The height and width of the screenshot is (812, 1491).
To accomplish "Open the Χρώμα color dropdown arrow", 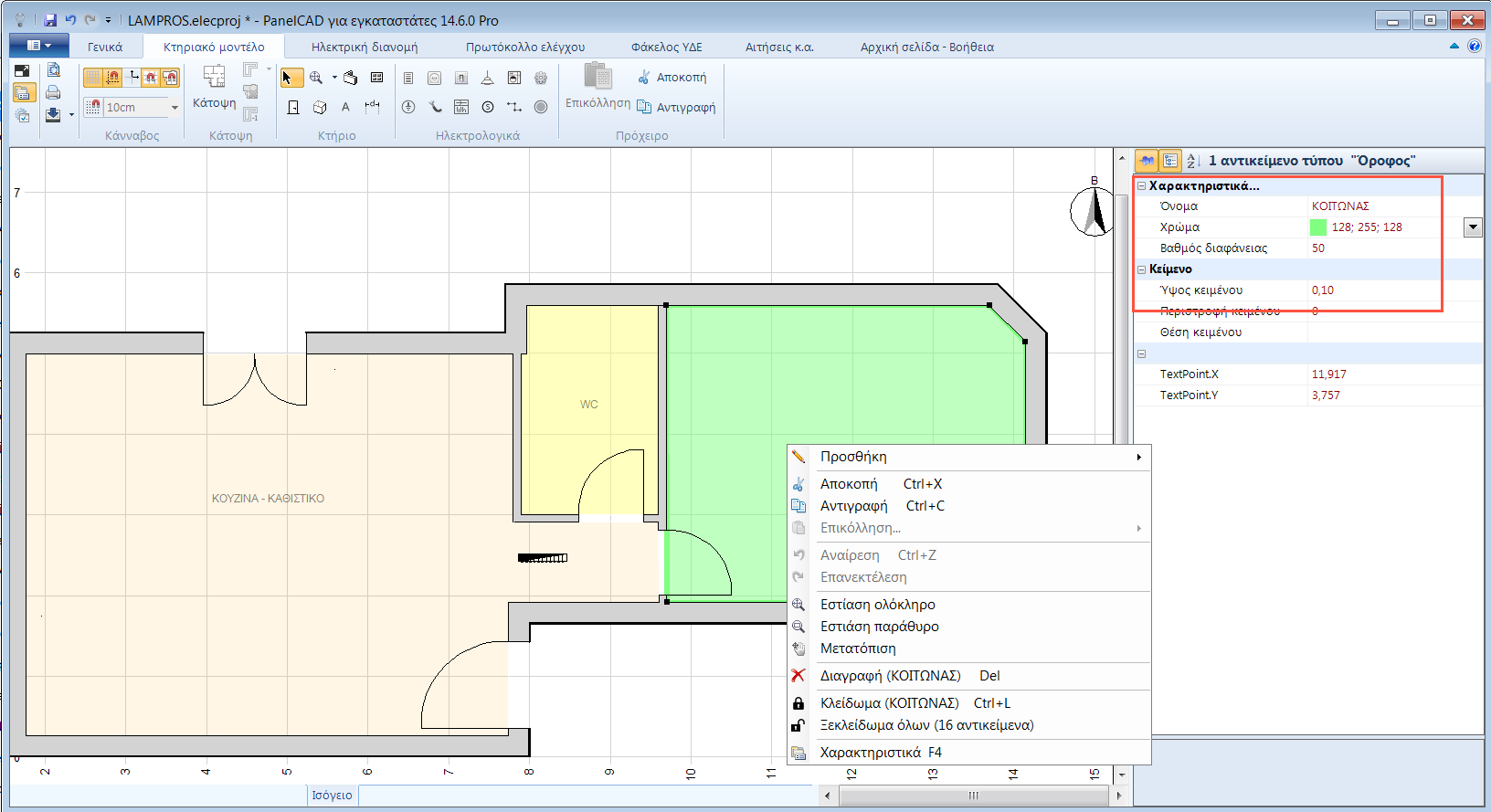I will click(x=1473, y=227).
